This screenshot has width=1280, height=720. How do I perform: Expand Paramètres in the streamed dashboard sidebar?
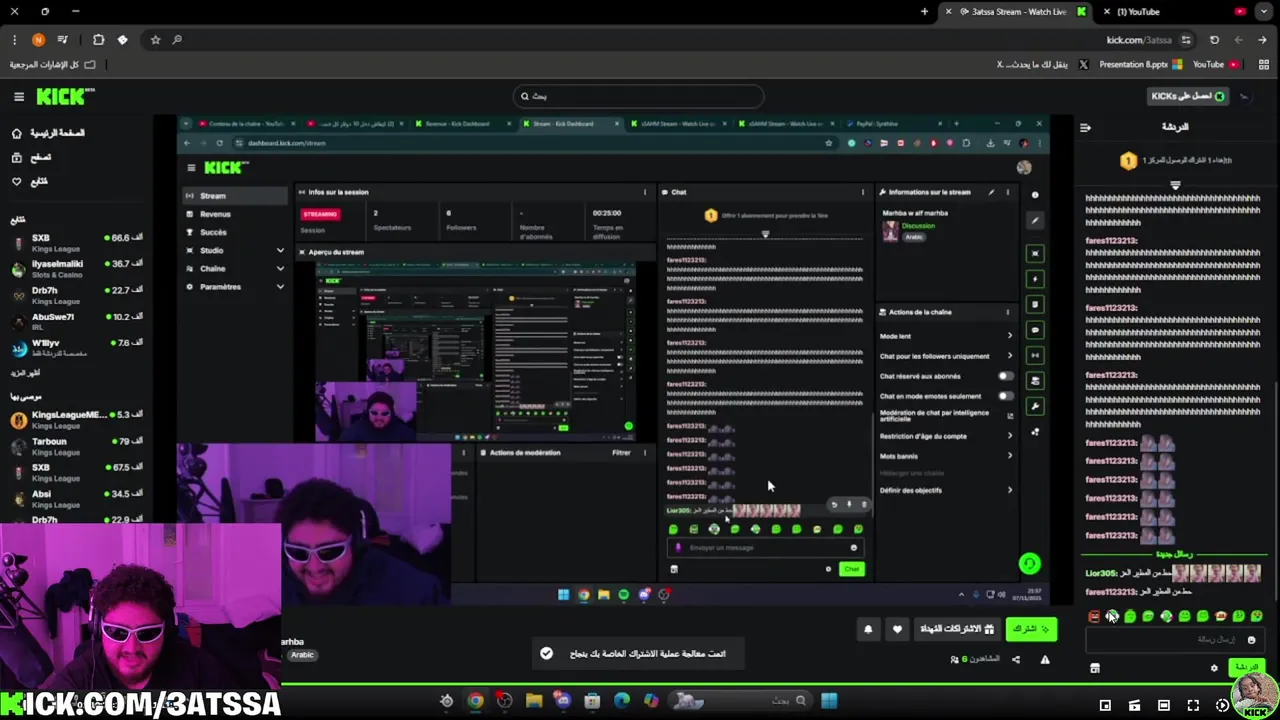coord(280,287)
